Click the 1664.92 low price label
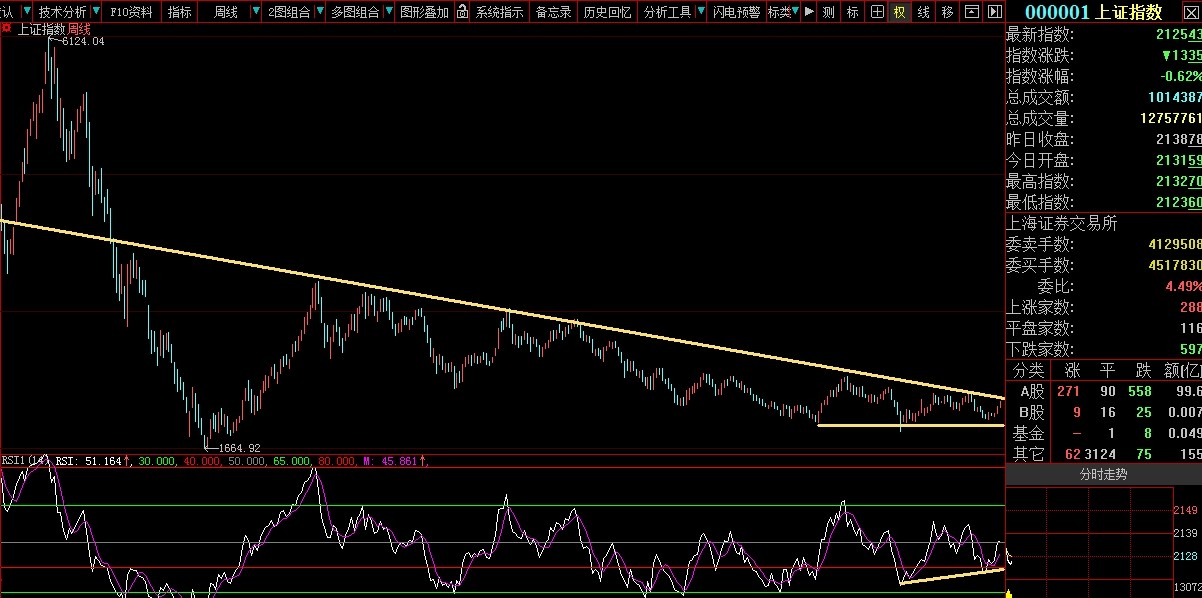The height and width of the screenshot is (598, 1202). [x=239, y=448]
